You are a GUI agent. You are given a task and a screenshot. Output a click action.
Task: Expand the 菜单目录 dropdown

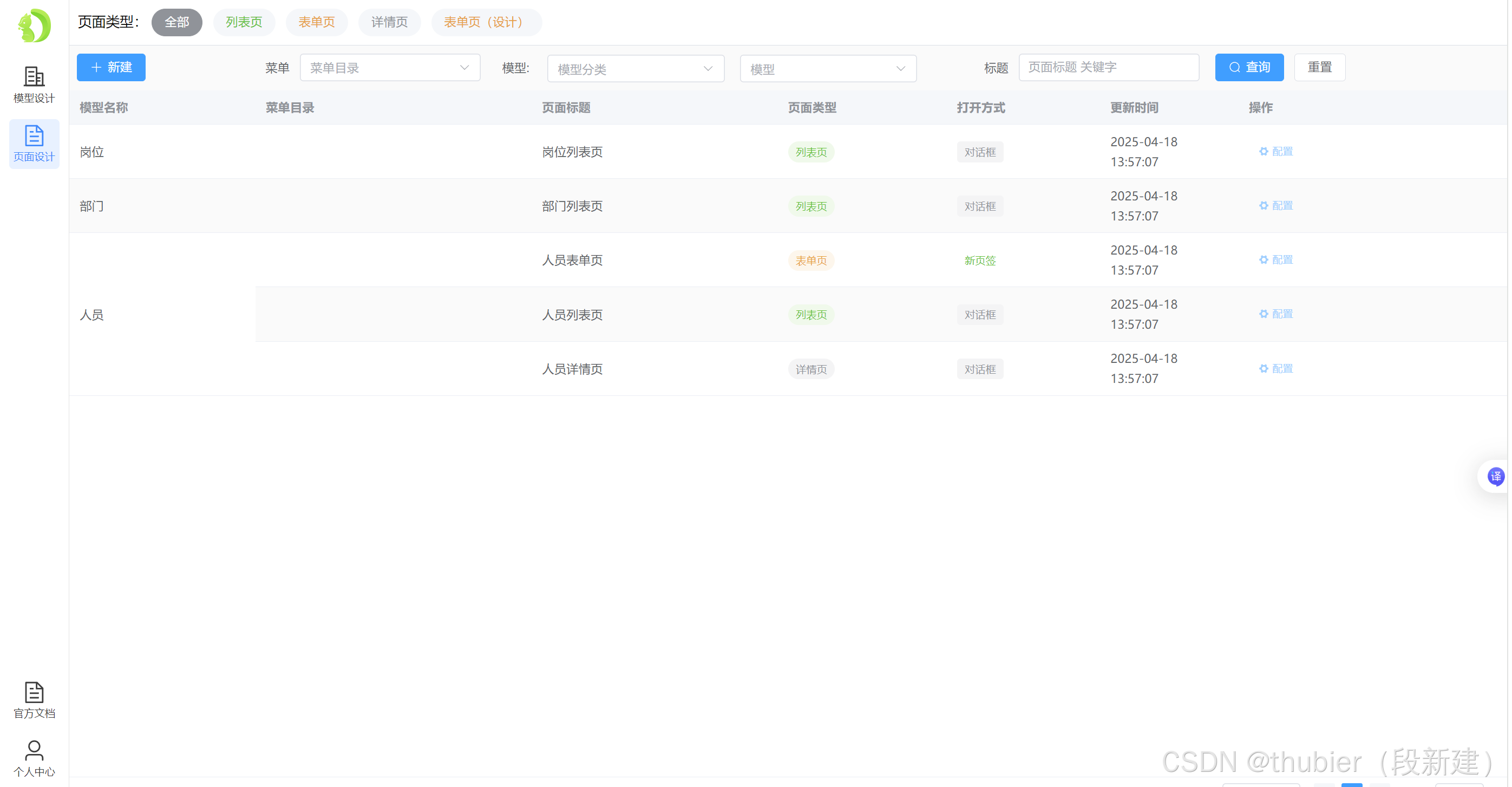click(x=390, y=68)
